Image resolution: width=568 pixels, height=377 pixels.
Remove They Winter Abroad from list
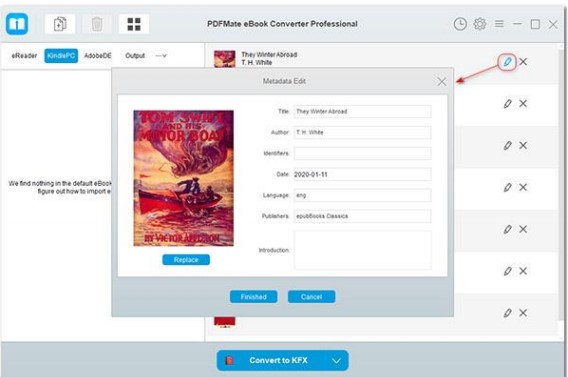click(523, 62)
